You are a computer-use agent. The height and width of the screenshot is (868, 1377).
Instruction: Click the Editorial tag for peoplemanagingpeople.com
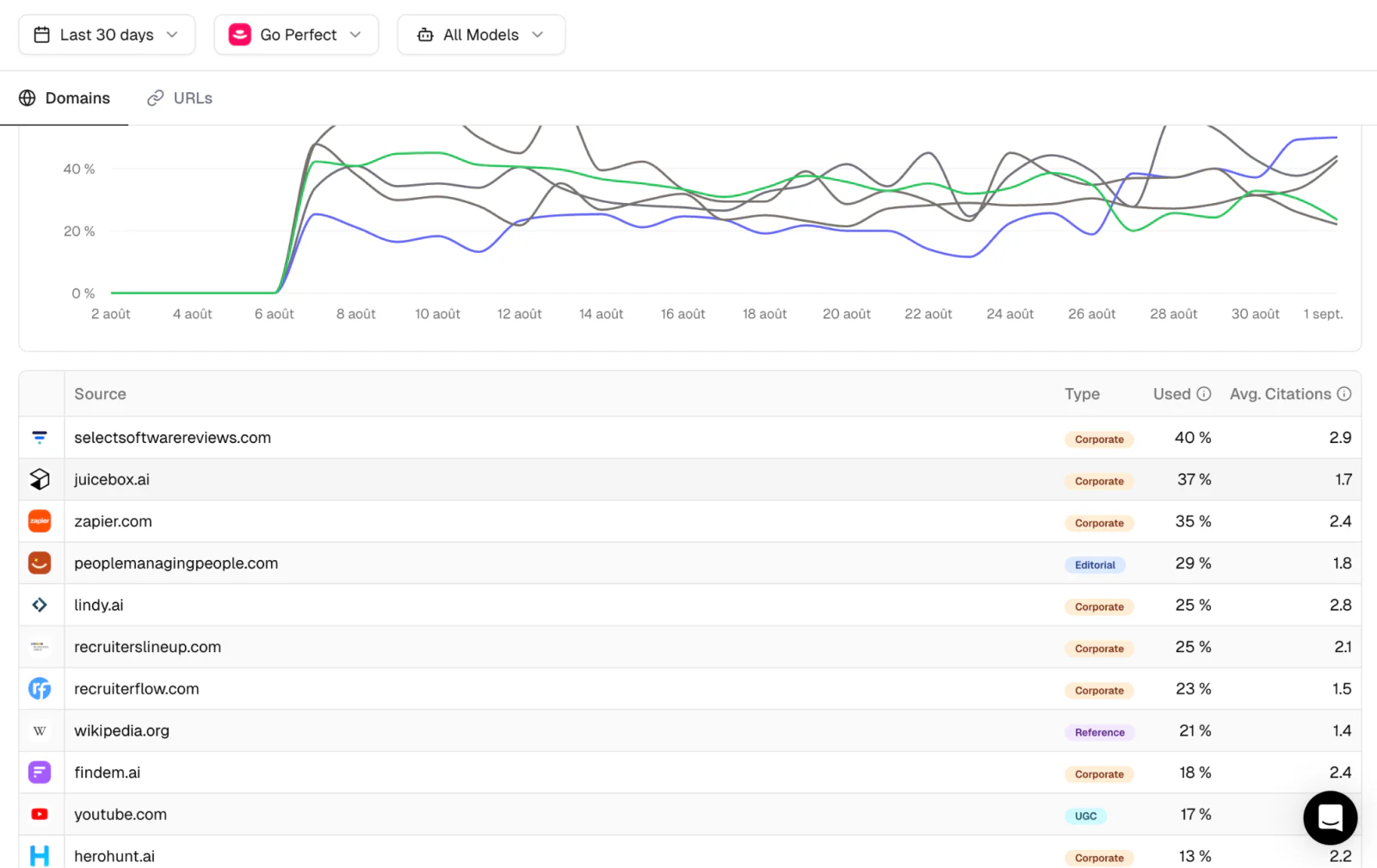point(1095,565)
